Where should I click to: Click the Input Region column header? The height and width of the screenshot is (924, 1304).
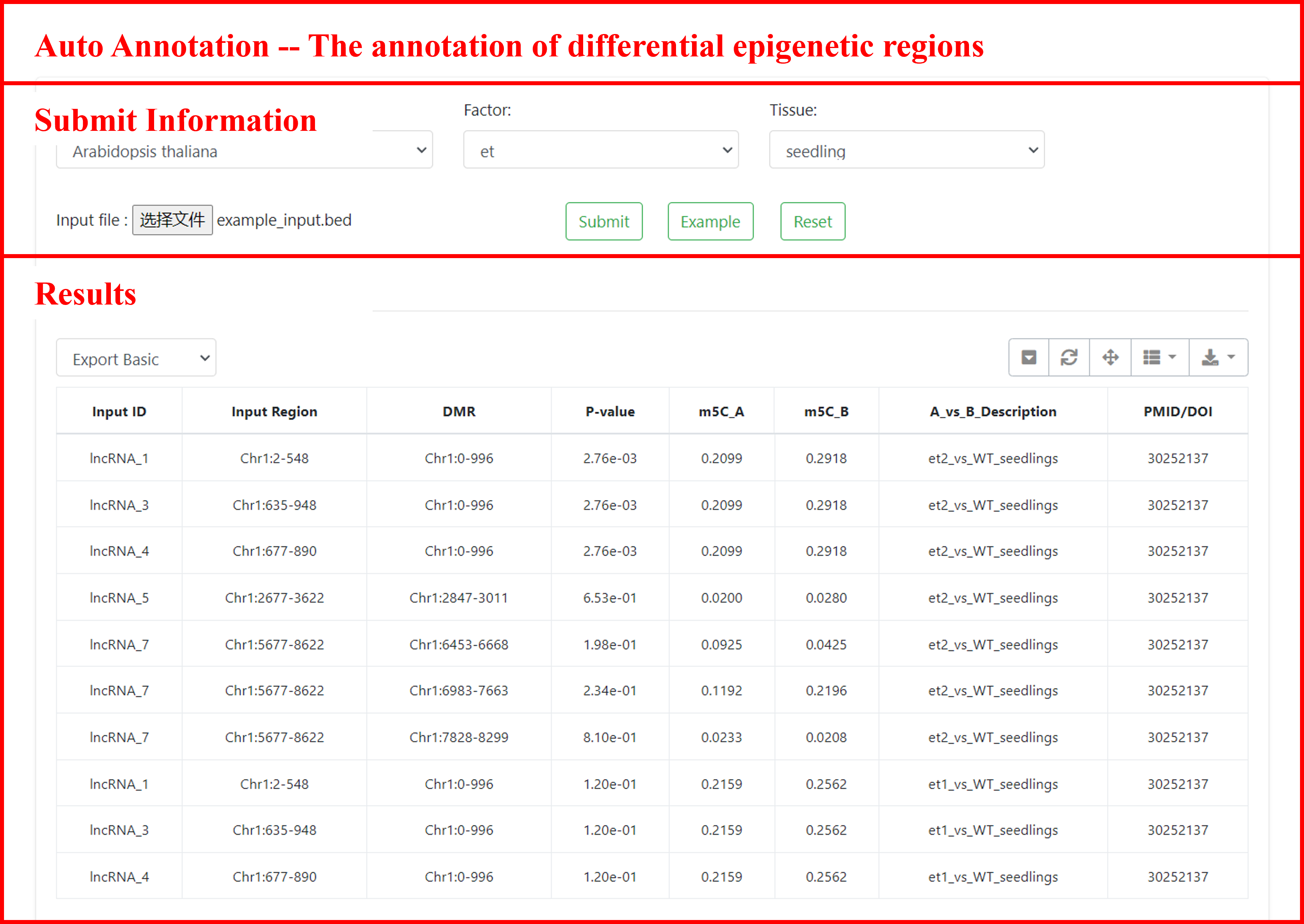click(x=274, y=411)
